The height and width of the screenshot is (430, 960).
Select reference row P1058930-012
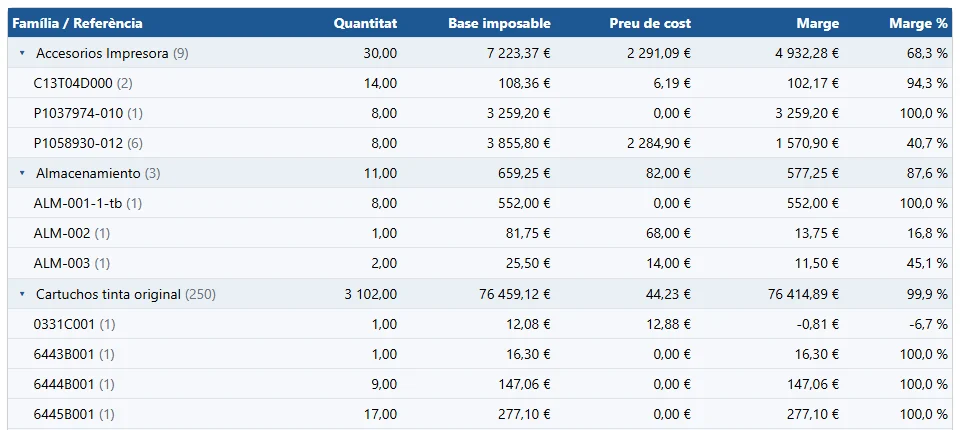pyautogui.click(x=480, y=143)
